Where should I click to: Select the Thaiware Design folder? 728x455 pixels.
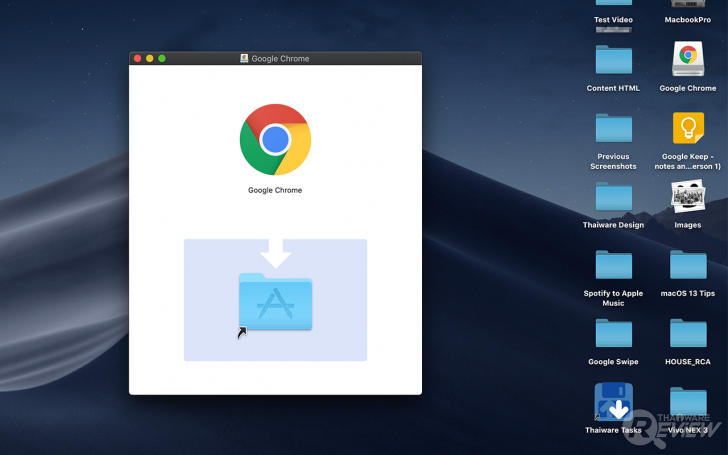click(x=614, y=196)
